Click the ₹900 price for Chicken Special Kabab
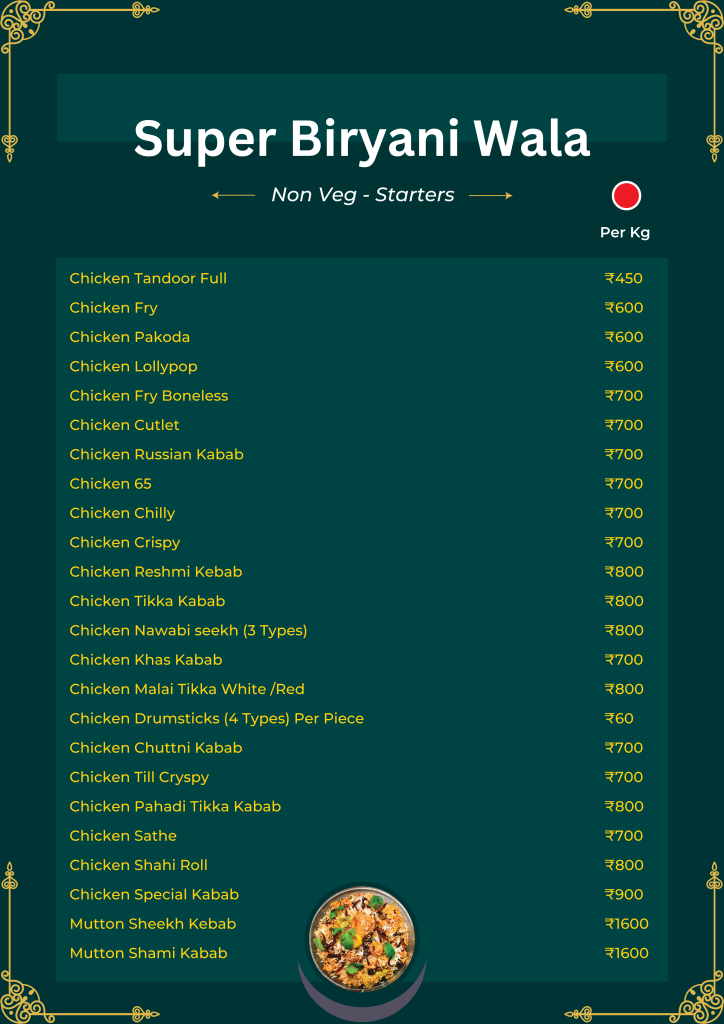Screen dimensions: 724x1024 pyautogui.click(x=624, y=894)
